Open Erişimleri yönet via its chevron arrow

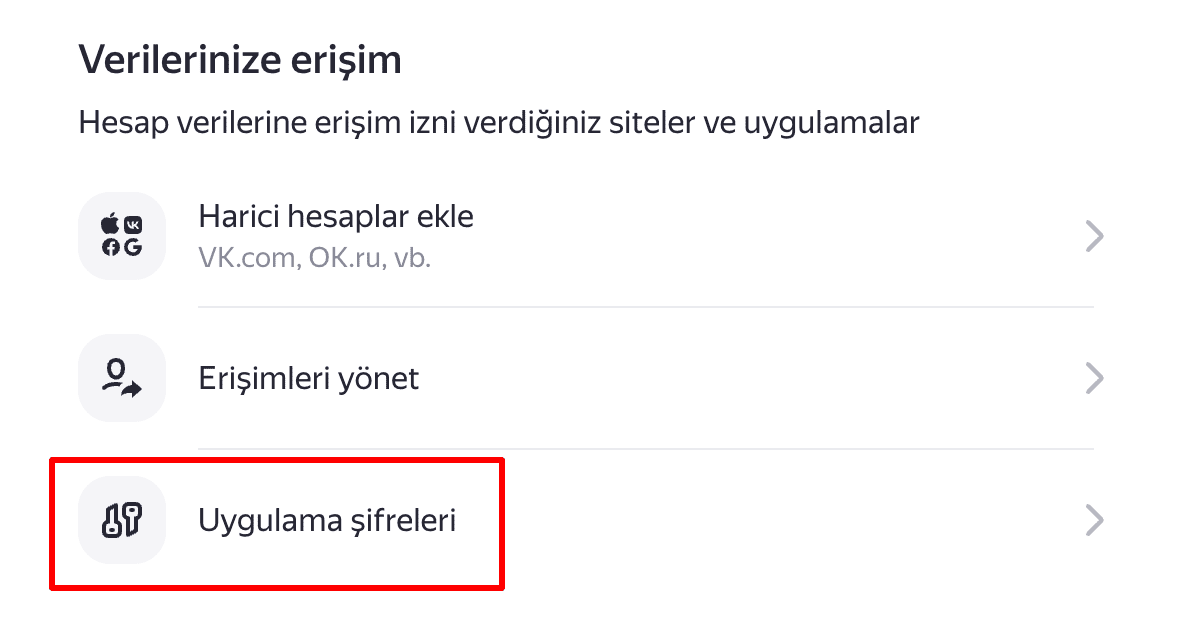click(x=1094, y=378)
